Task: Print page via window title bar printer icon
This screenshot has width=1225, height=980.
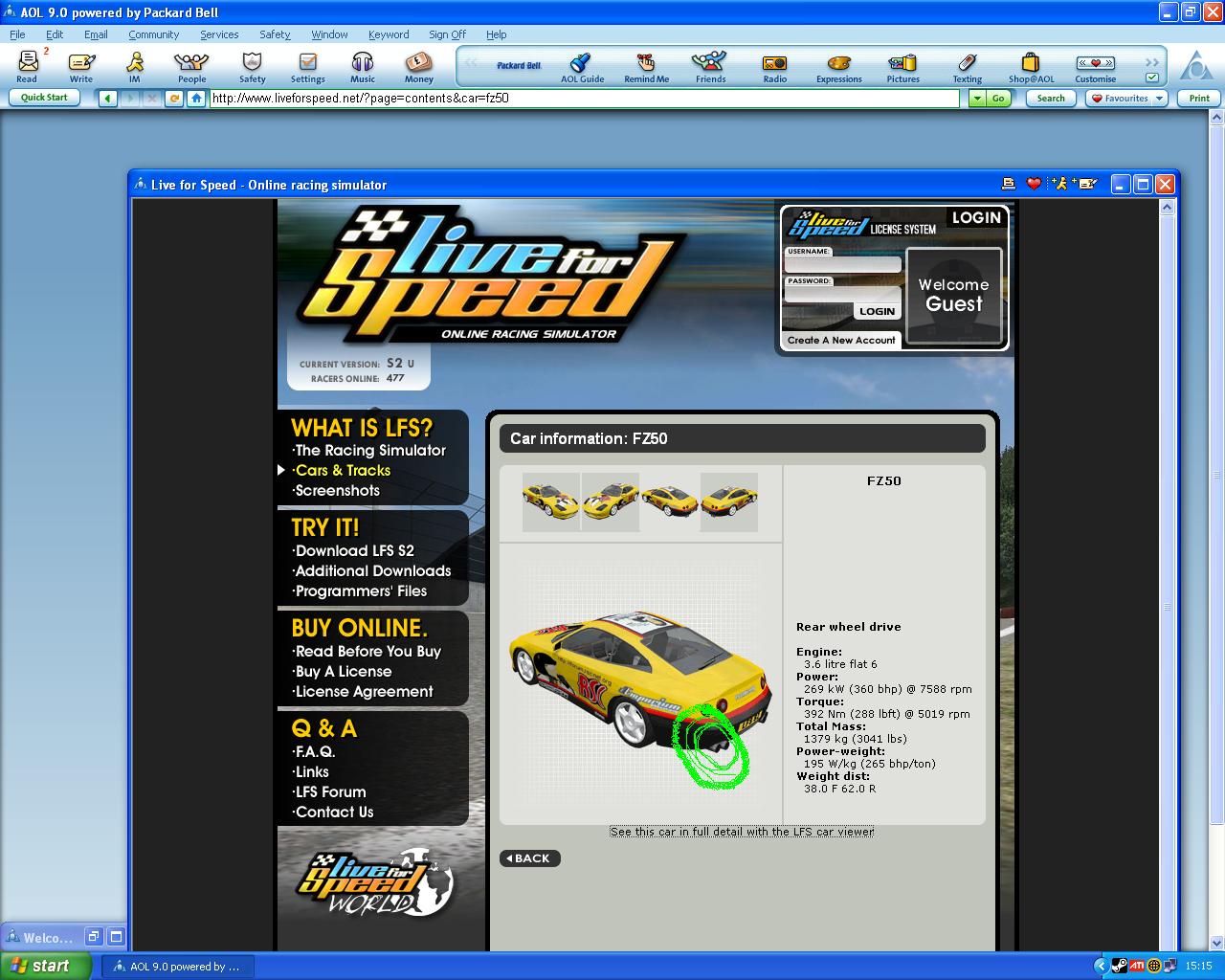Action: coord(1009,184)
